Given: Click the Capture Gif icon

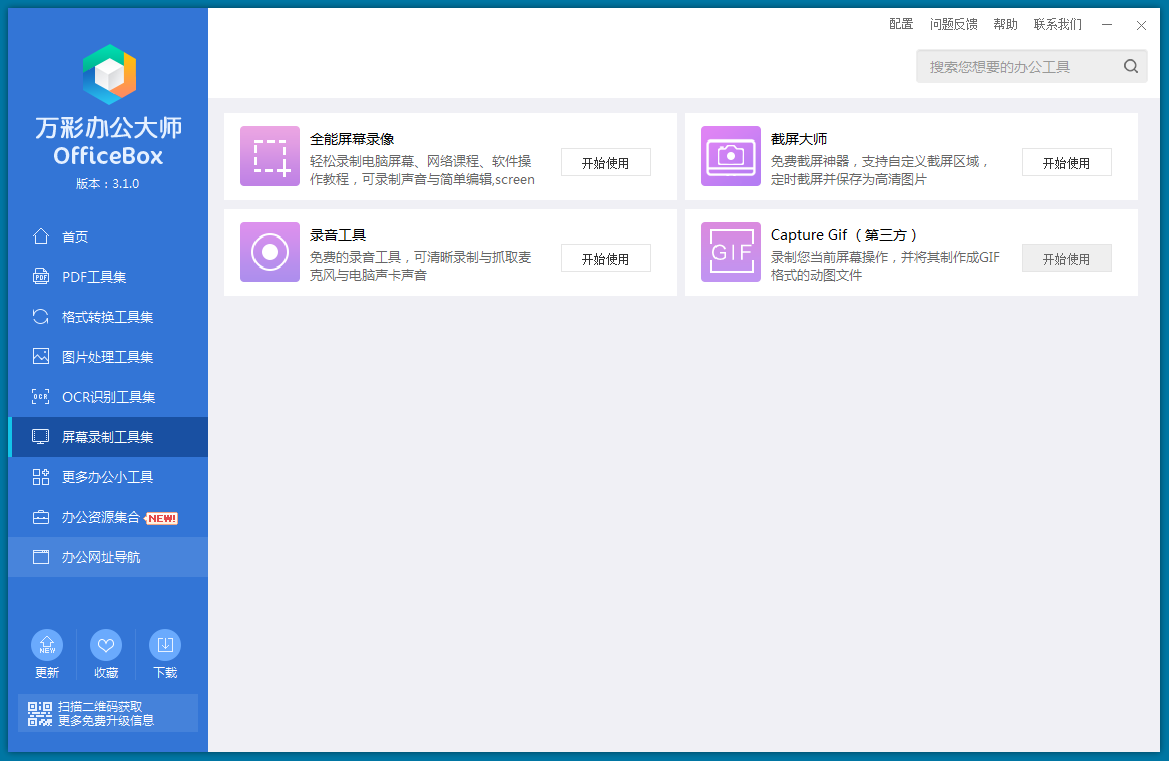Looking at the screenshot, I should pos(731,252).
